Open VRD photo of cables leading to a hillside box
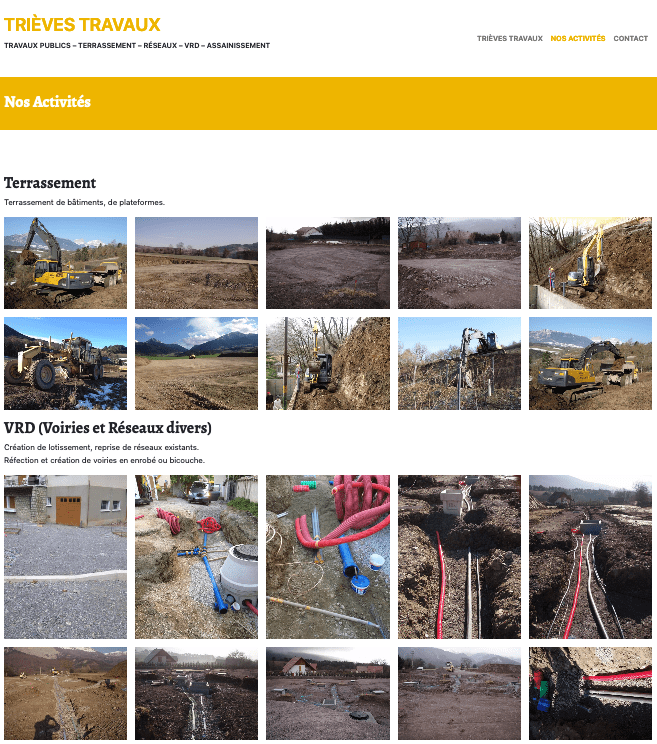The width and height of the screenshot is (657, 744). tap(590, 557)
